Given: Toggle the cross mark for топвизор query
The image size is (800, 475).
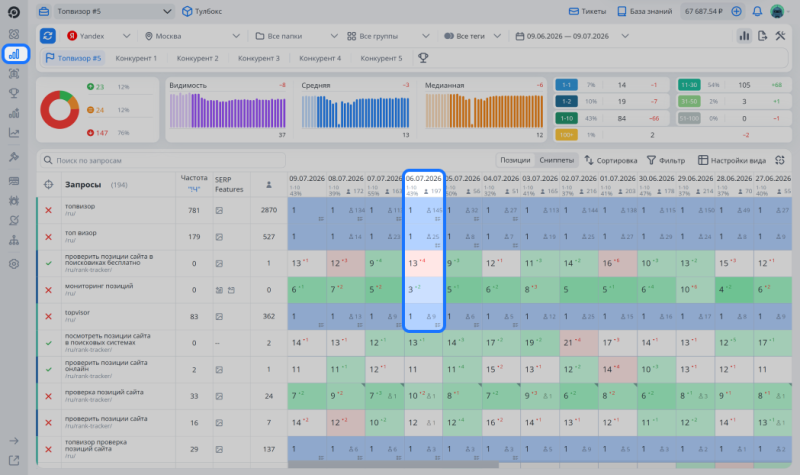Looking at the screenshot, I should pyautogui.click(x=48, y=210).
